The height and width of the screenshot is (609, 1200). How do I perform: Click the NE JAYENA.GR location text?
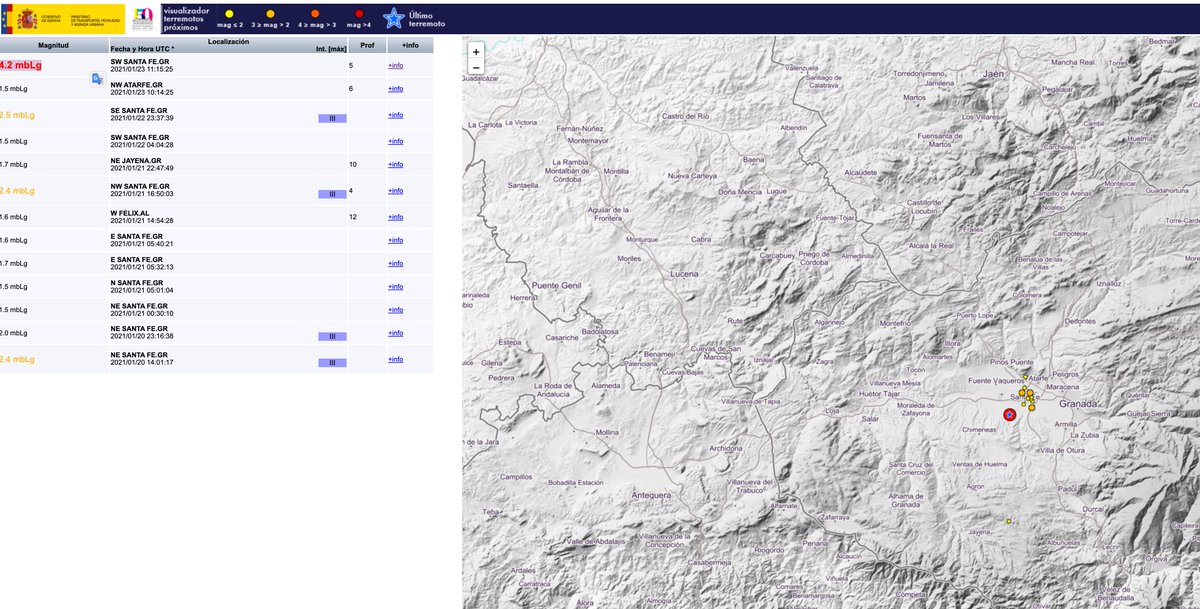136,160
